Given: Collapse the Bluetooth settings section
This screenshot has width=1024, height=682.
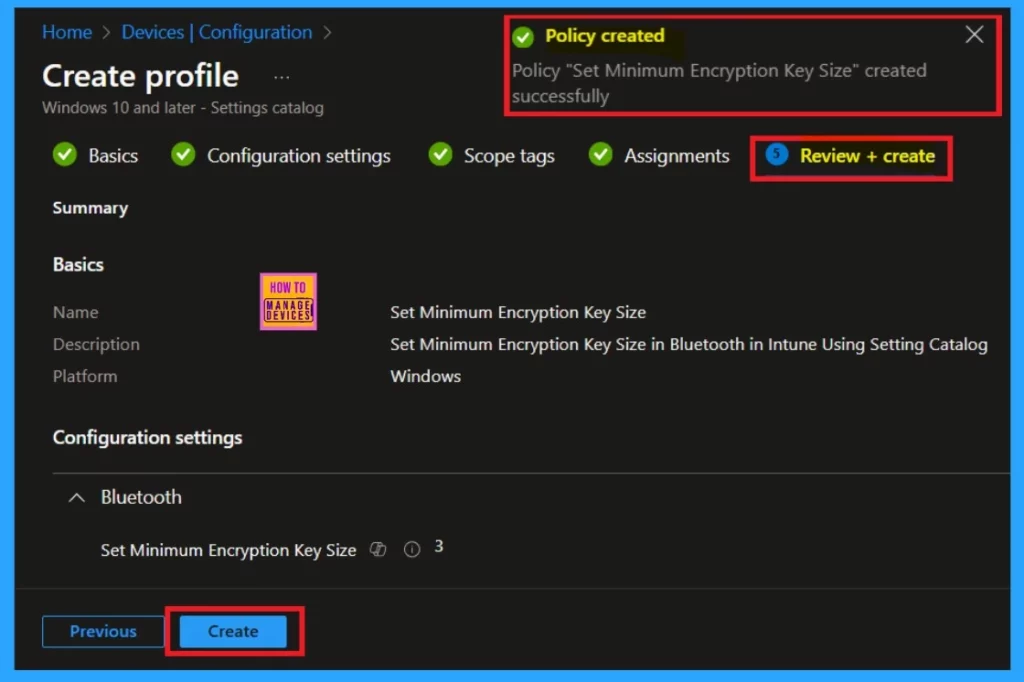Looking at the screenshot, I should coord(76,498).
